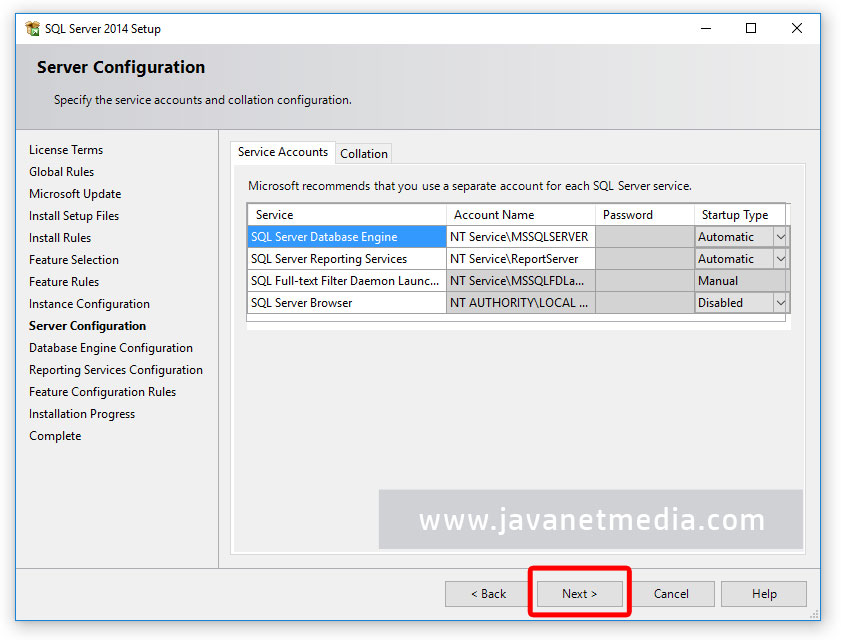Image resolution: width=841 pixels, height=640 pixels.
Task: Switch to the Service Accounts tab
Action: click(282, 152)
